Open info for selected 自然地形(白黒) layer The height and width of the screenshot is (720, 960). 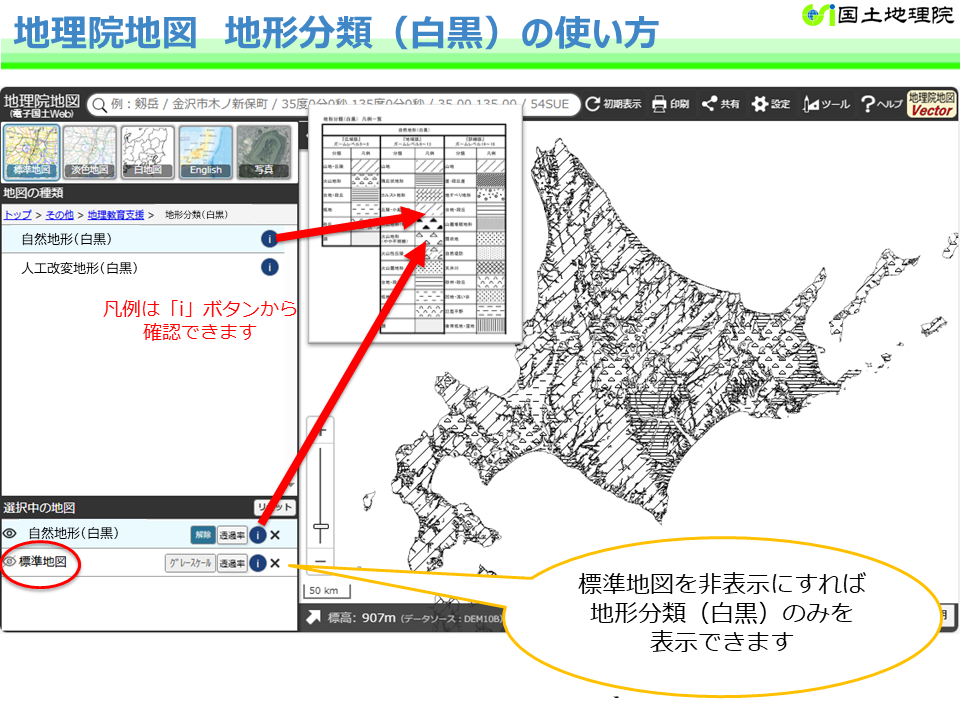click(x=258, y=534)
